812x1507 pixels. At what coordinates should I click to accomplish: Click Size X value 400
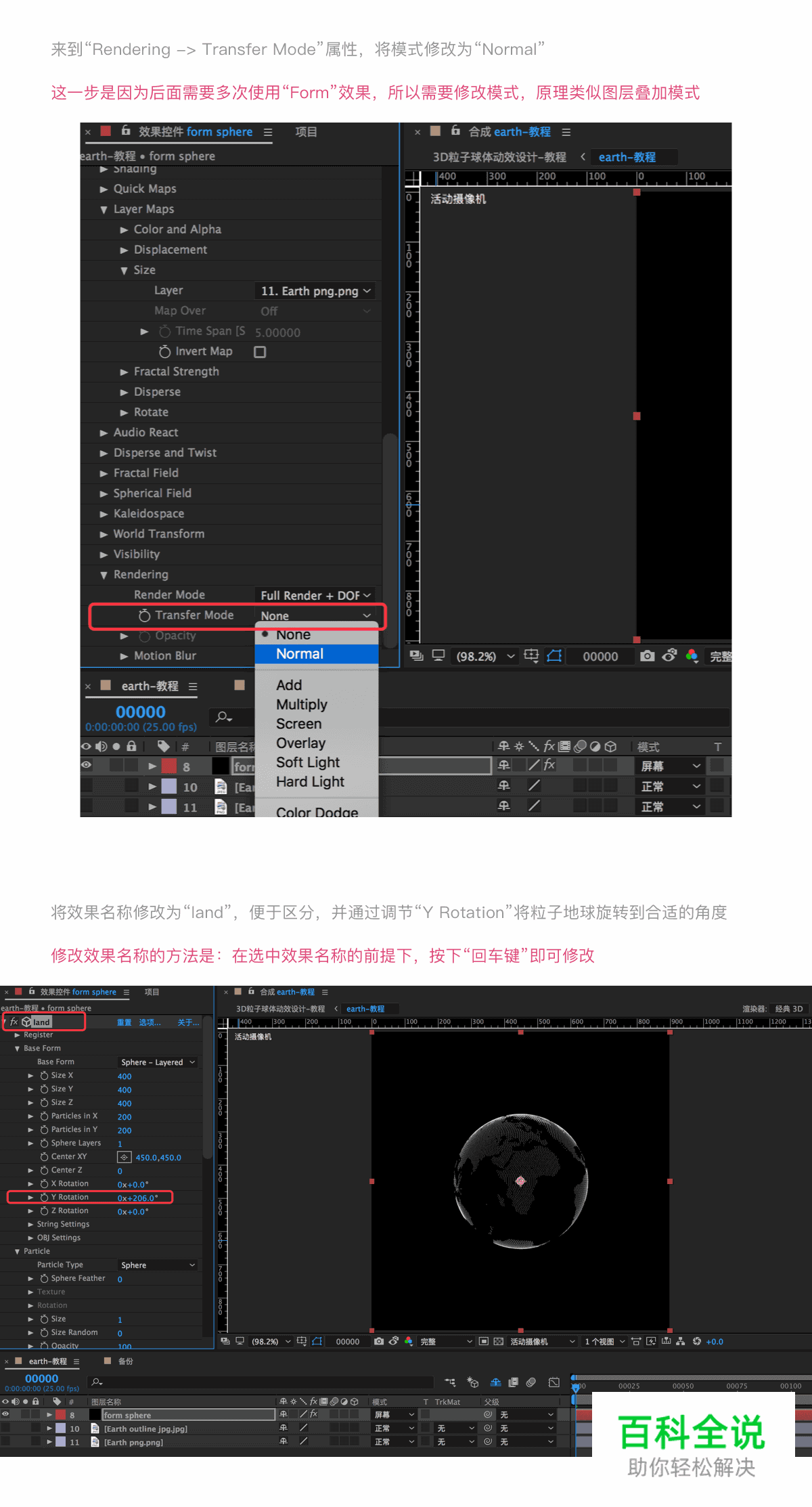[125, 1076]
